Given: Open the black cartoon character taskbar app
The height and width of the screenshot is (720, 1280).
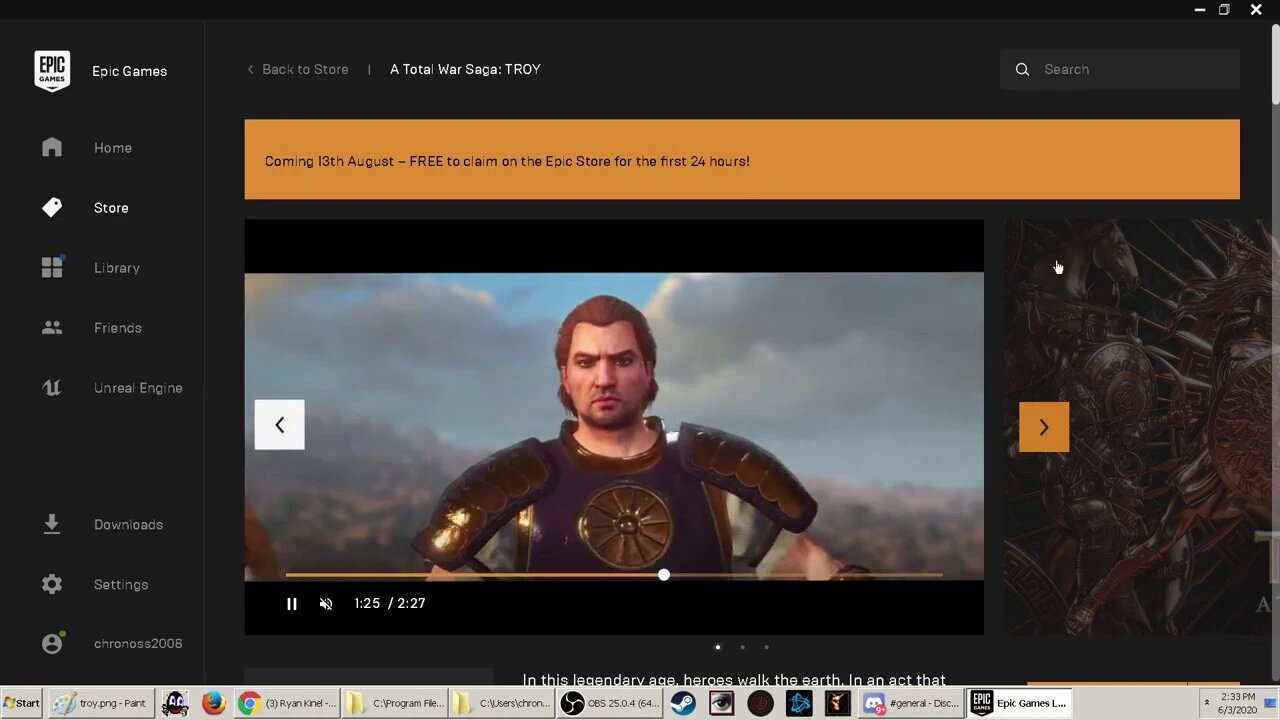Looking at the screenshot, I should click(175, 703).
